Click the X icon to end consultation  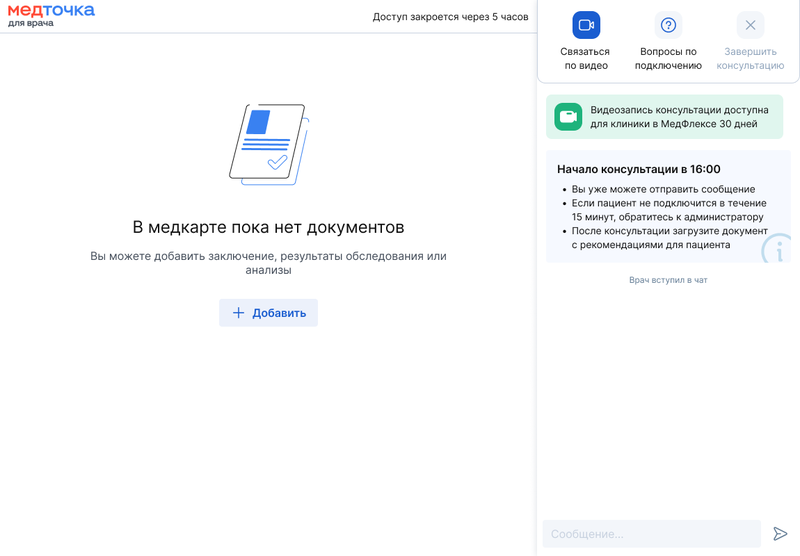point(750,25)
